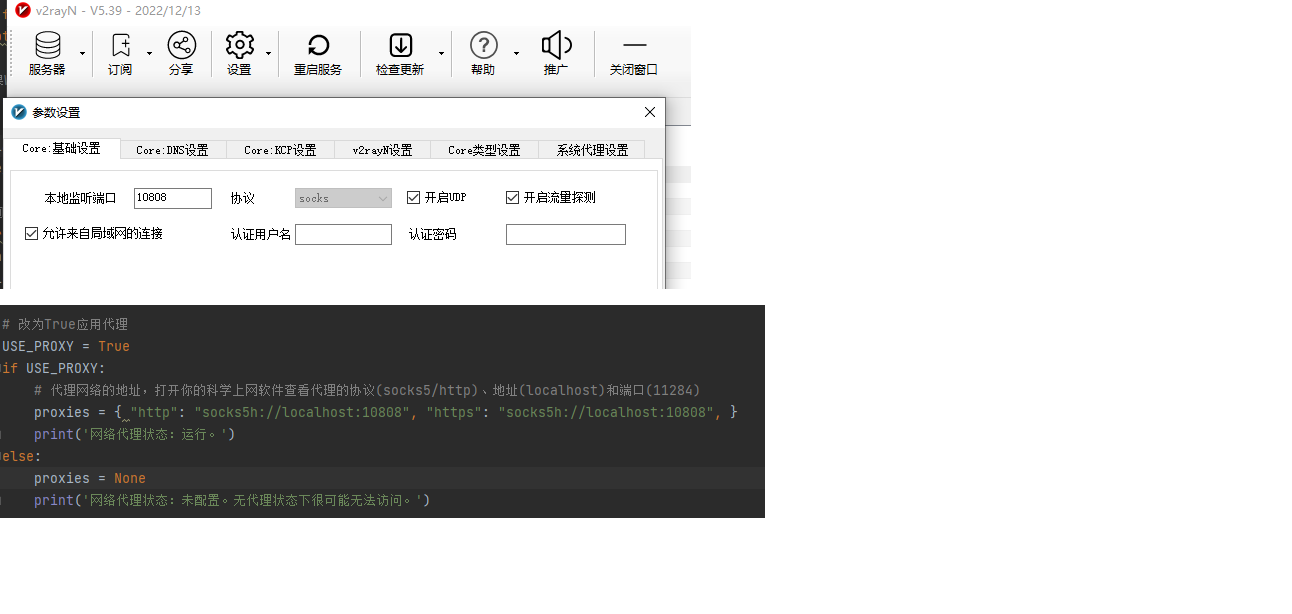Open the socks protocol dropdown
The height and width of the screenshot is (614, 1292).
342,197
